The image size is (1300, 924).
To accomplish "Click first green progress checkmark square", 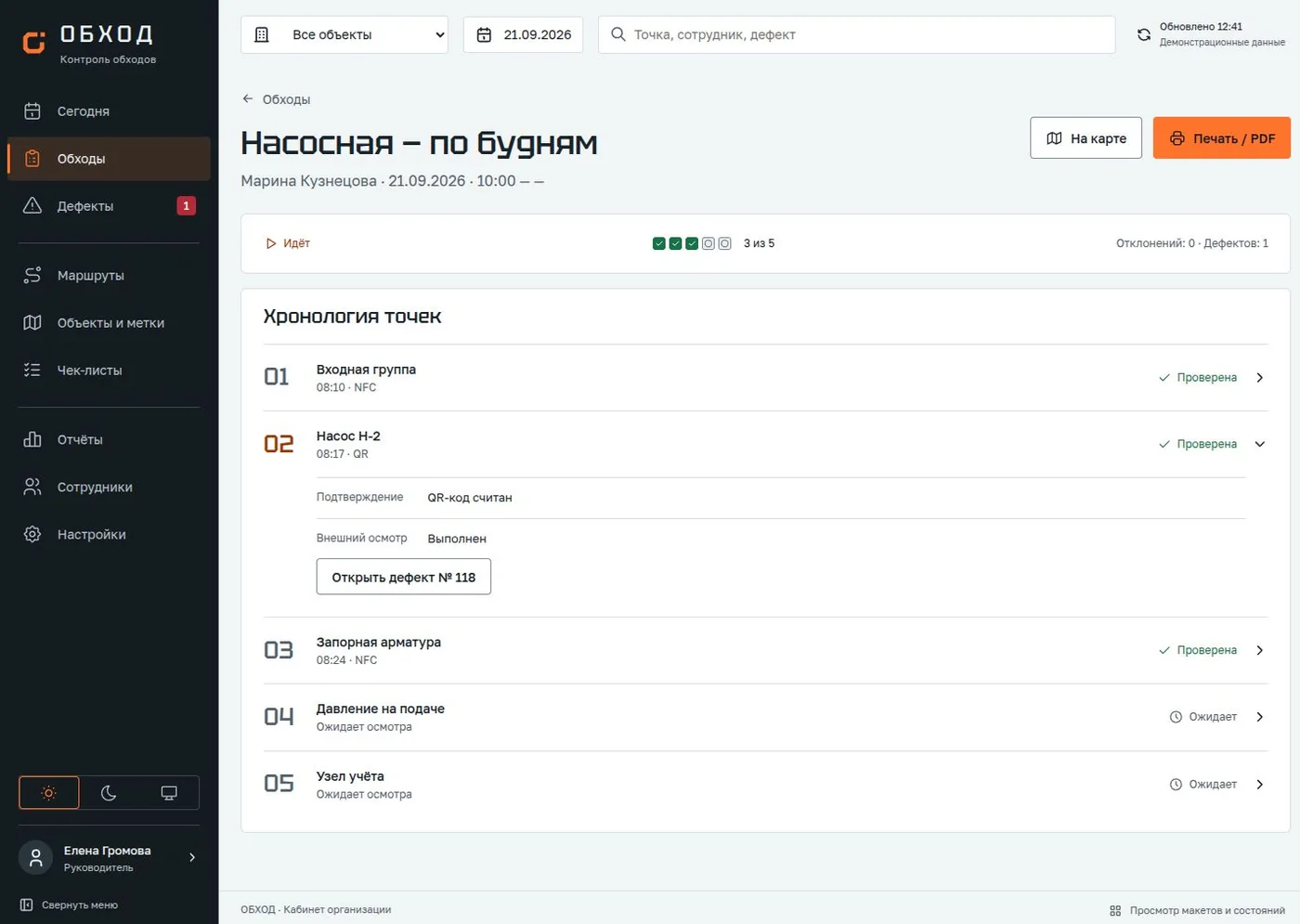I will [x=658, y=243].
